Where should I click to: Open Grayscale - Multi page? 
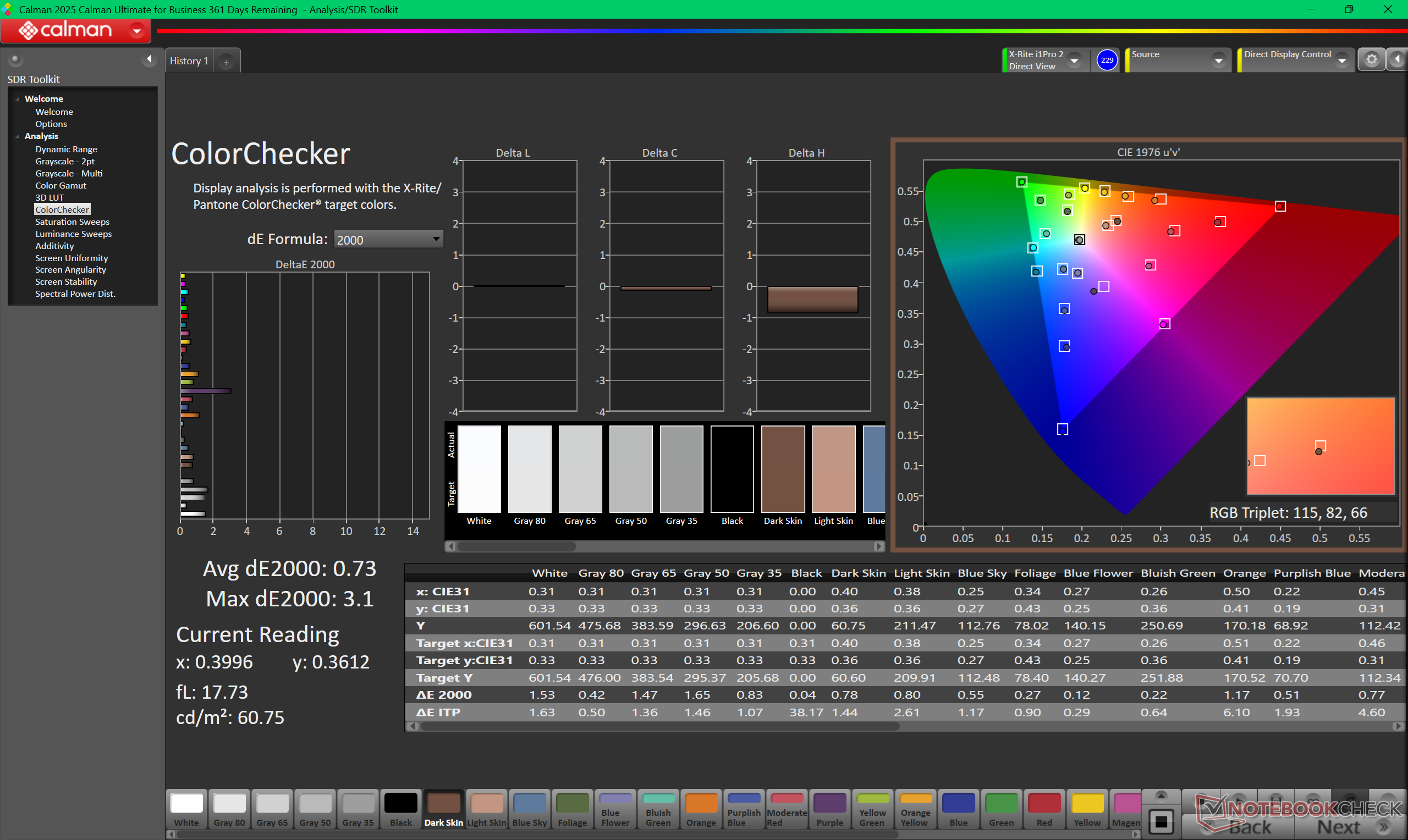(69, 173)
